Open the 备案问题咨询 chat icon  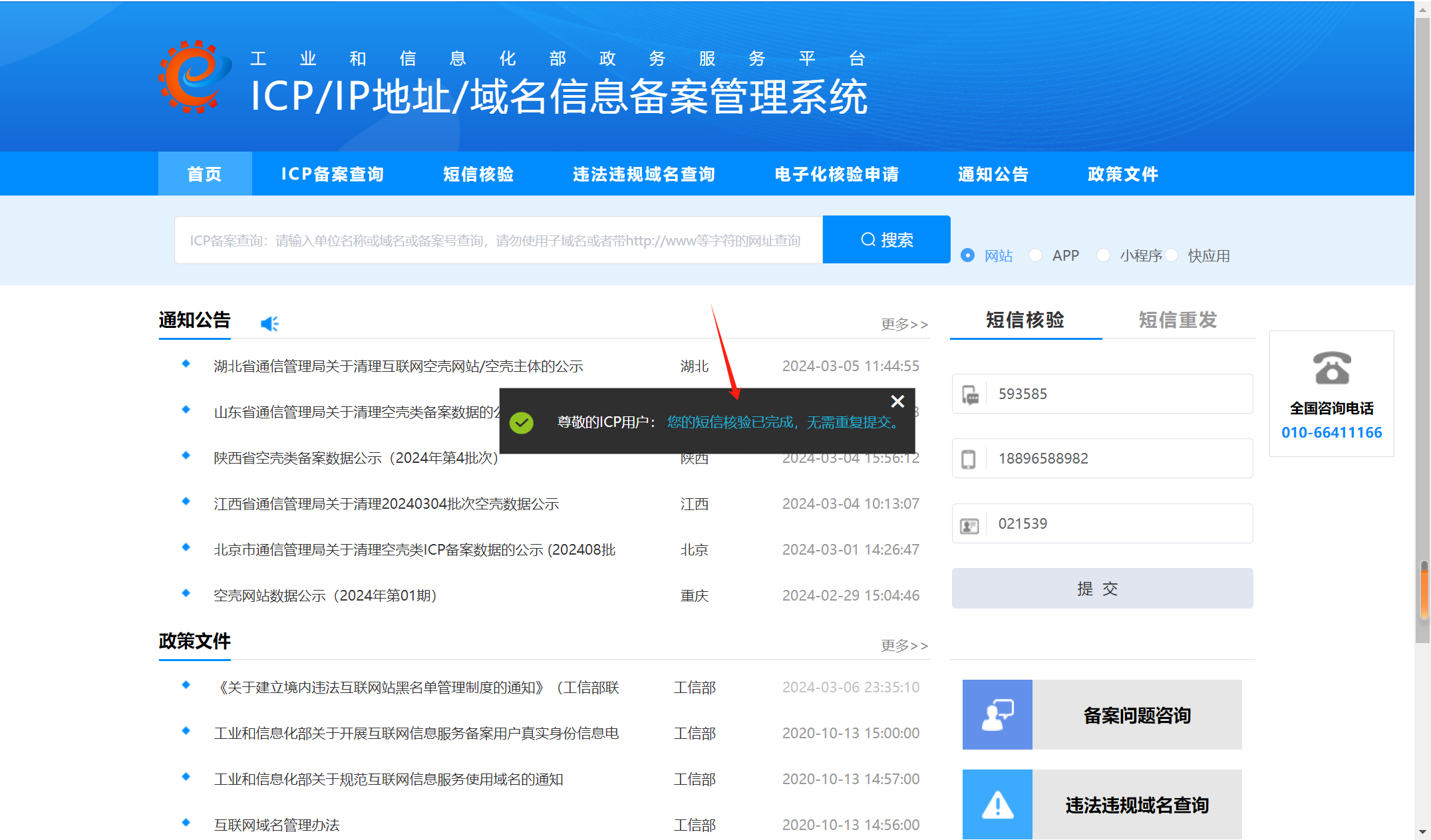click(997, 714)
